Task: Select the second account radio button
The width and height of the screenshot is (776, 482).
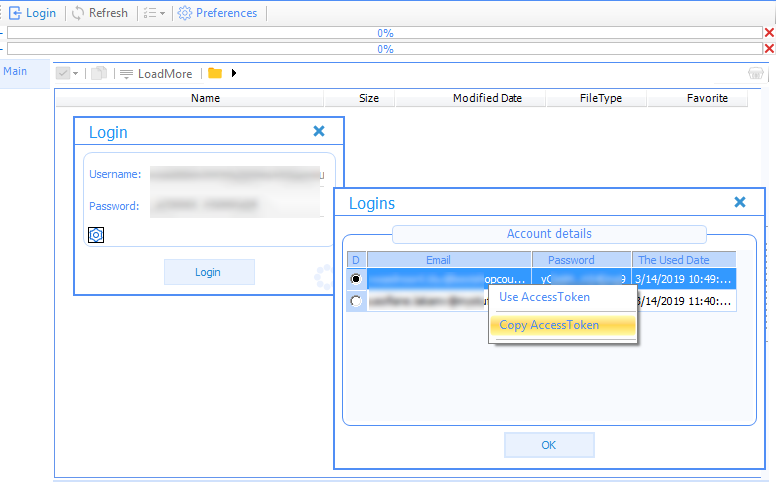Action: [x=356, y=301]
